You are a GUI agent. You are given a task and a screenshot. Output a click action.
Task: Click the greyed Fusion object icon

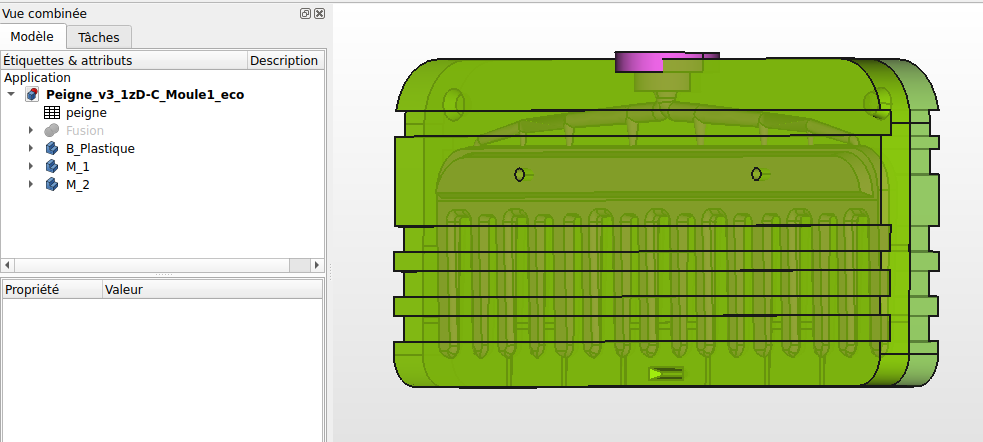pos(52,131)
